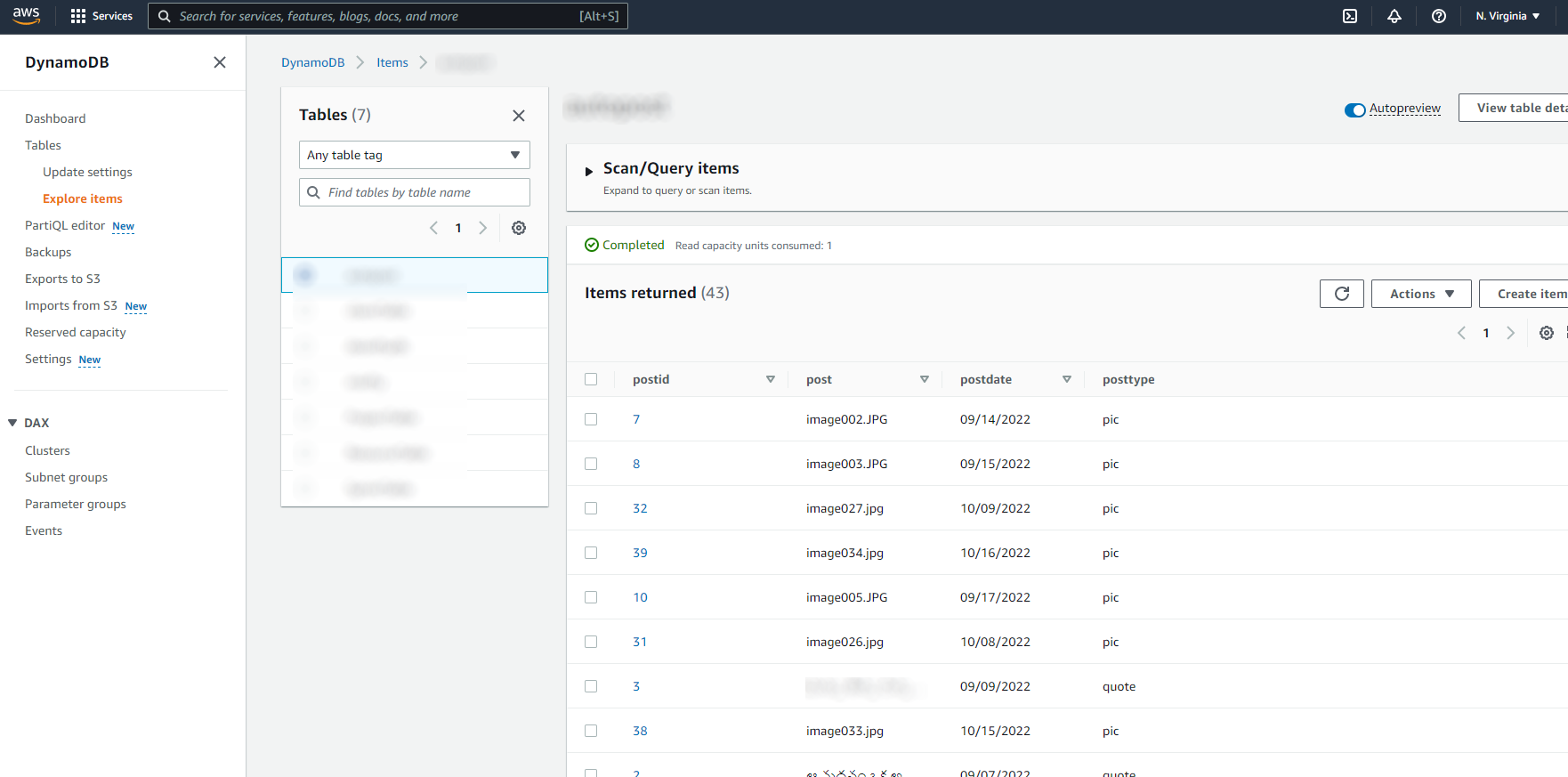The width and height of the screenshot is (1568, 777).
Task: Open Update settings in sidebar
Action: pyautogui.click(x=87, y=172)
